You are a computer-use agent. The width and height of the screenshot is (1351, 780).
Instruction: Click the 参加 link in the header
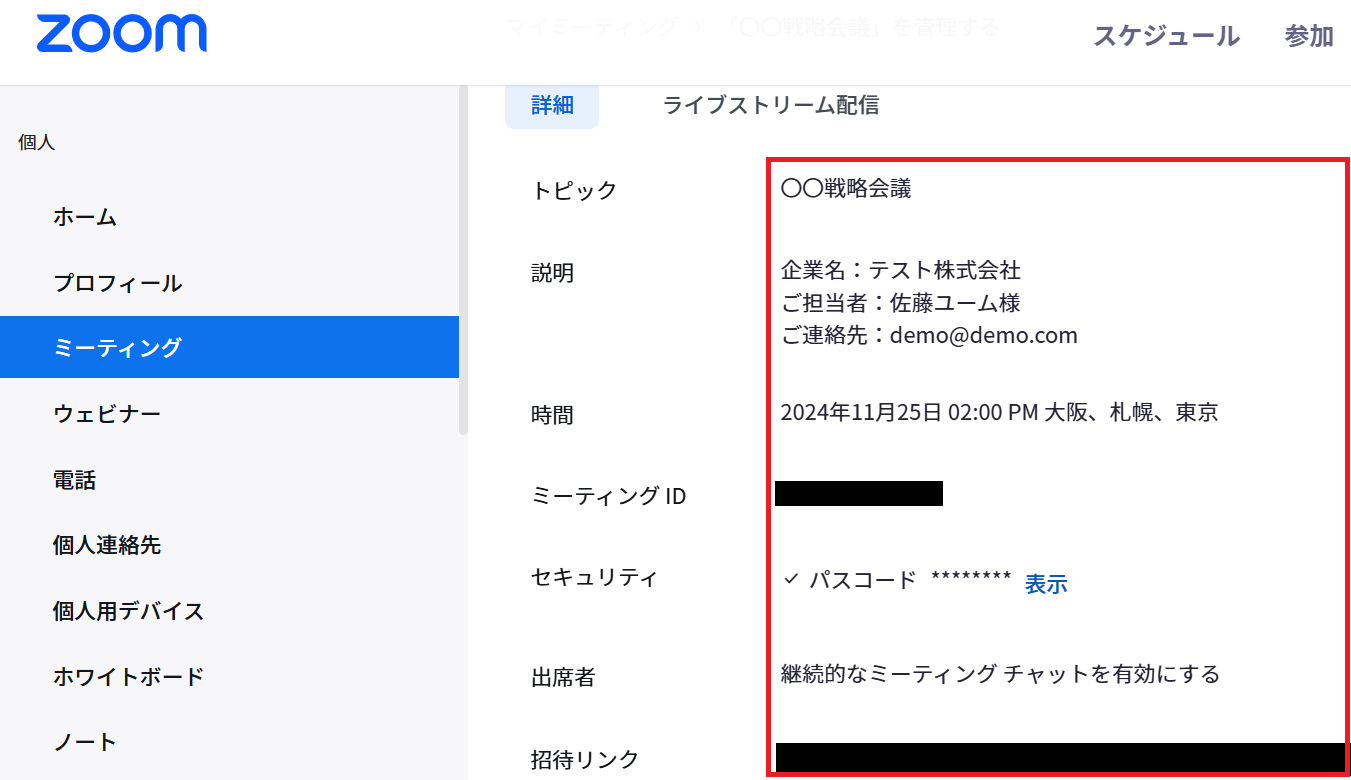pyautogui.click(x=1309, y=36)
